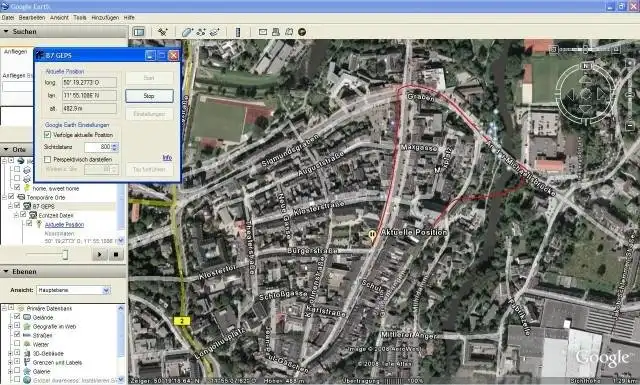
Task: Open the Ansicht menu
Action: [59, 18]
